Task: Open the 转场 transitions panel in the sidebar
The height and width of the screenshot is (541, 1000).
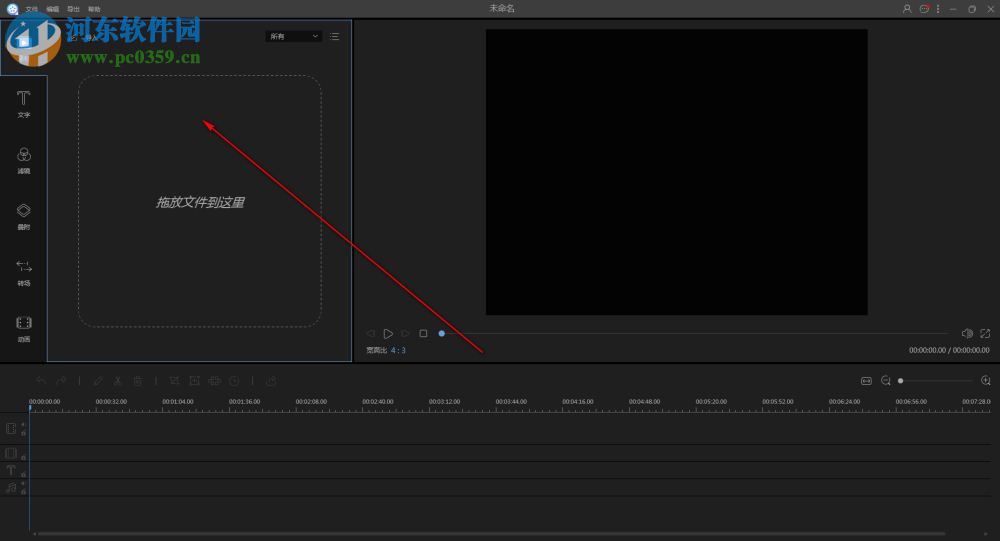Action: [x=24, y=272]
